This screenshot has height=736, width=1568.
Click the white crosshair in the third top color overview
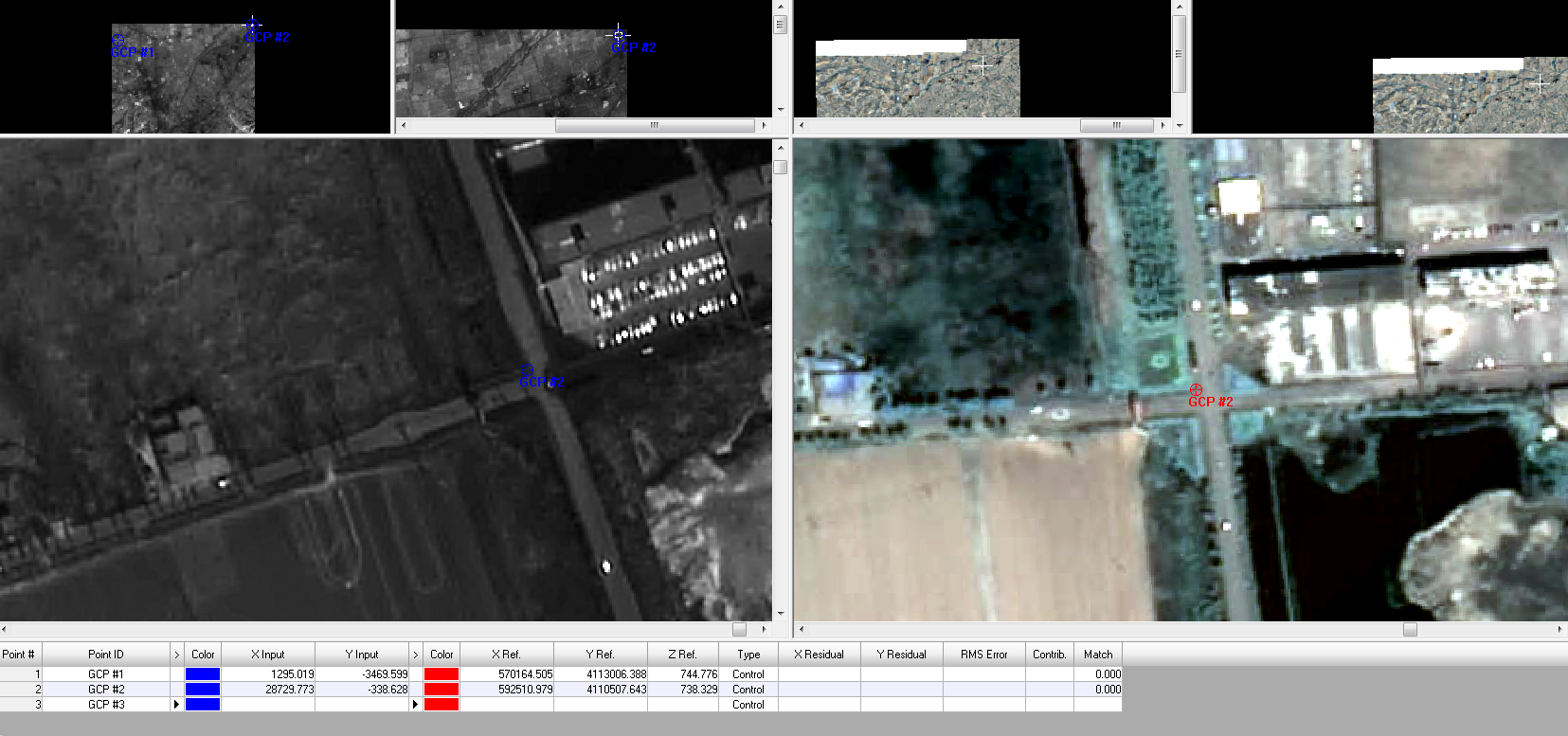983,64
